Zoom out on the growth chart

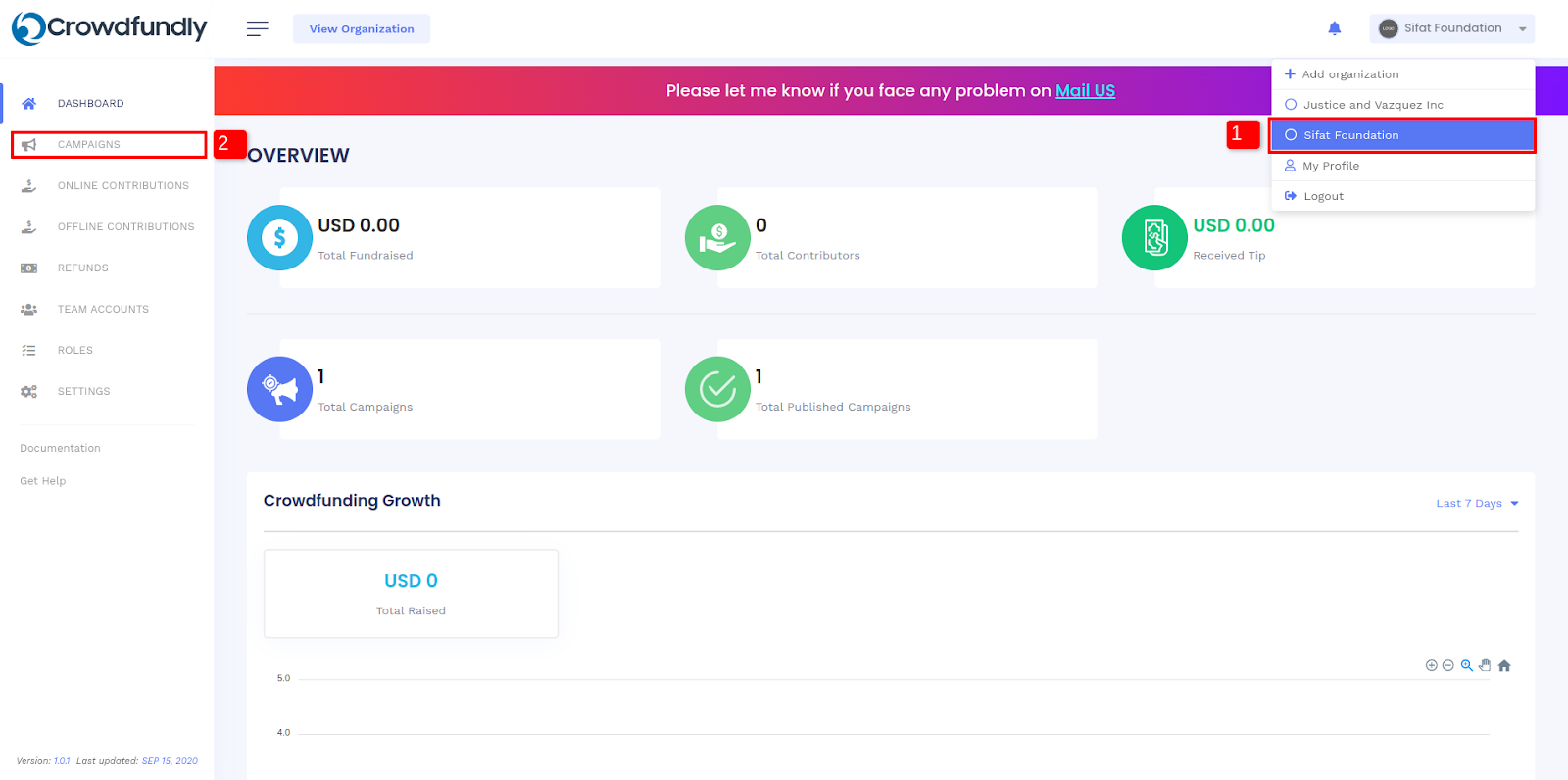click(x=1448, y=666)
